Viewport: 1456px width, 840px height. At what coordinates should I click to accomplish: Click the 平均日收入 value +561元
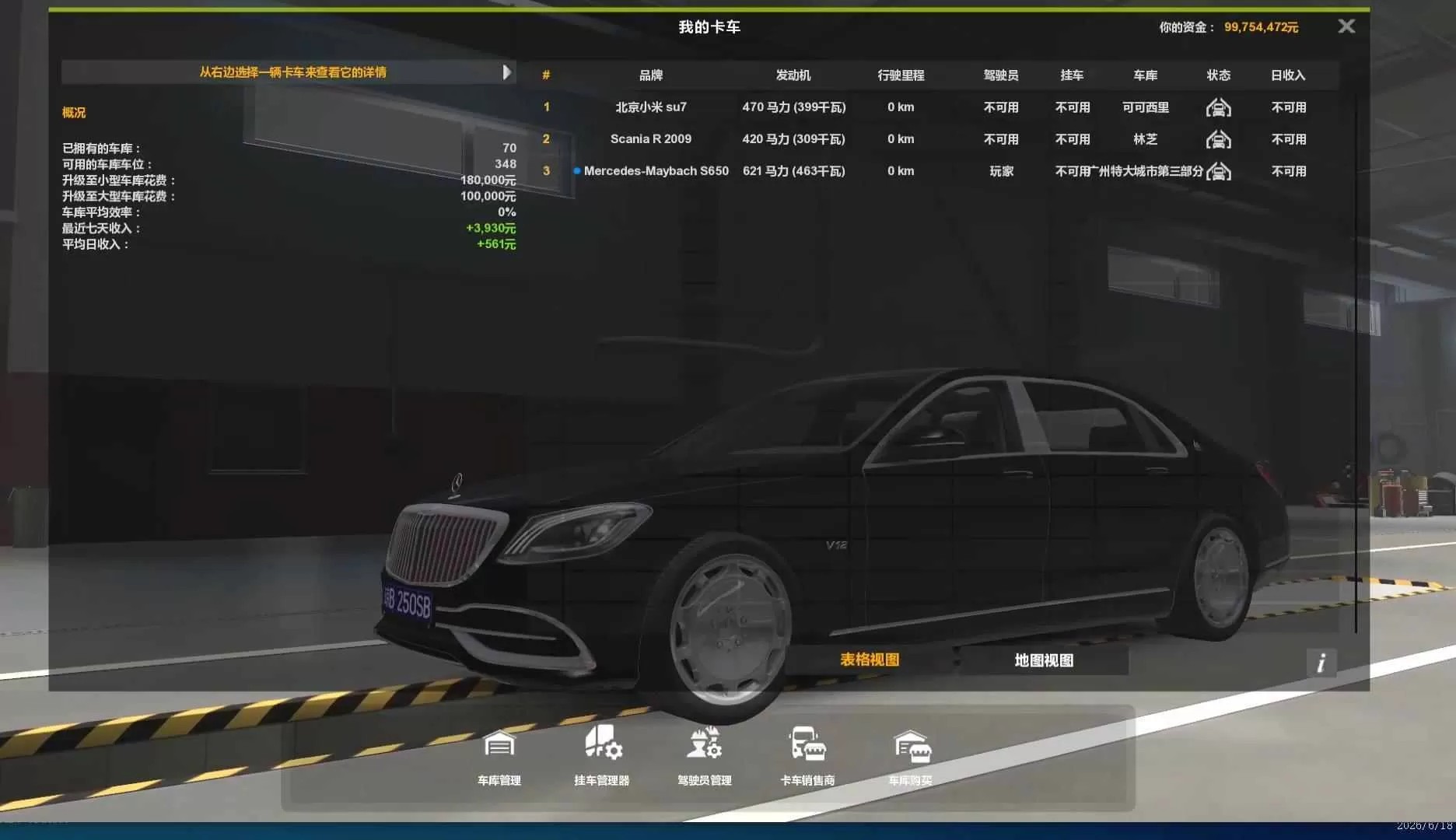tap(496, 244)
